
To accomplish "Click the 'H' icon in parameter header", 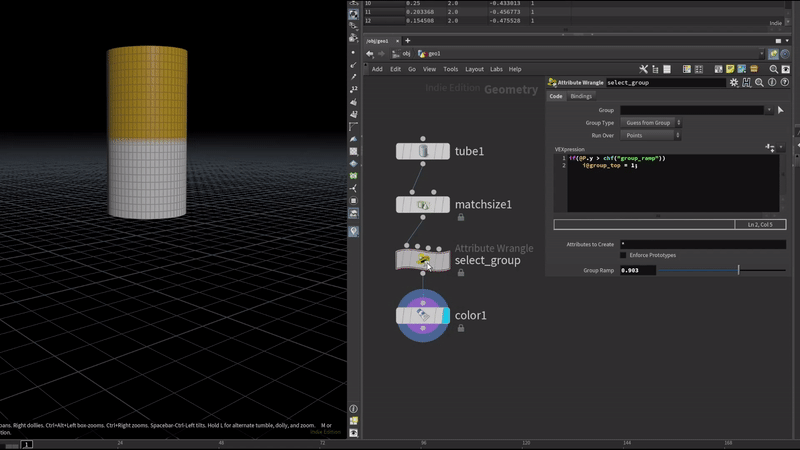I will click(746, 82).
